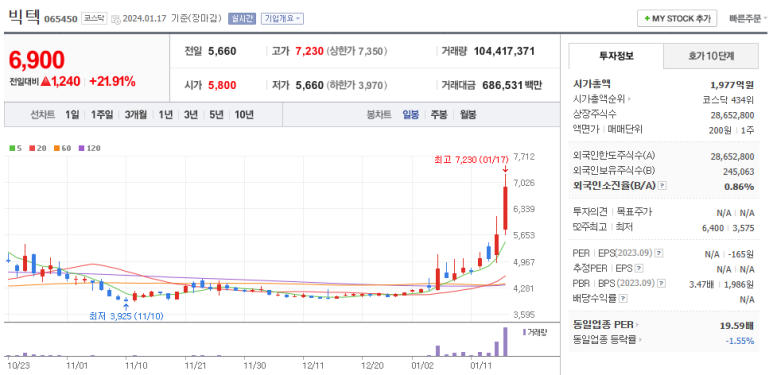Viewport: 773px width, 375px height.
Task: Click the 상한가 7,350 text
Action: pos(357,51)
